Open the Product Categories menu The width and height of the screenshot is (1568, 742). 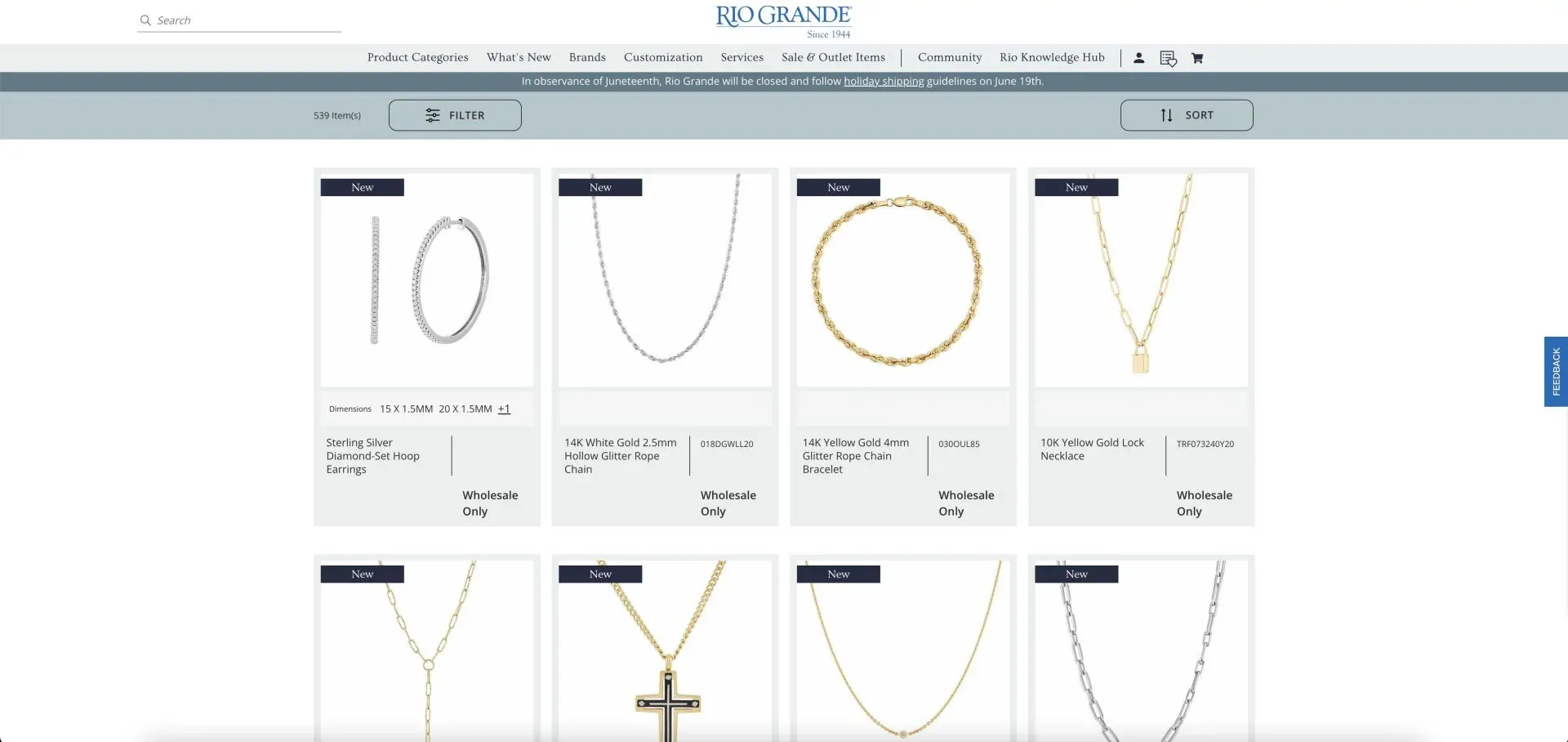point(418,57)
